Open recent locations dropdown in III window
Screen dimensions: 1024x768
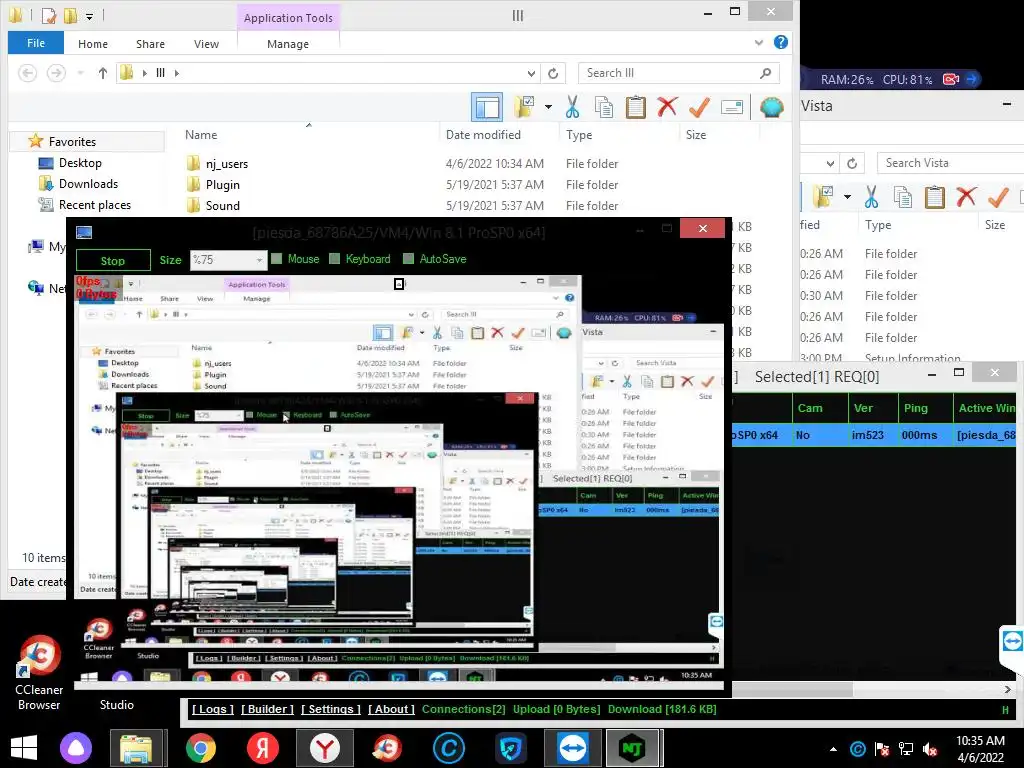click(x=80, y=73)
